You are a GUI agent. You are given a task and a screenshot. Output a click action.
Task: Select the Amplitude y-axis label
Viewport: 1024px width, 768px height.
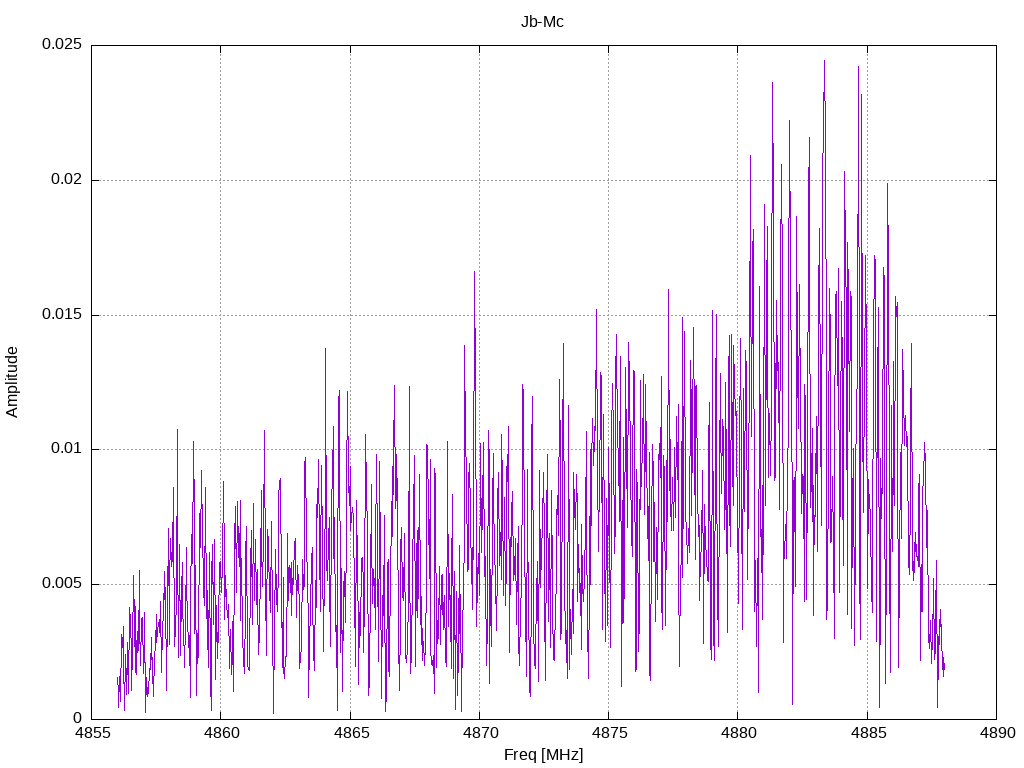click(x=12, y=382)
